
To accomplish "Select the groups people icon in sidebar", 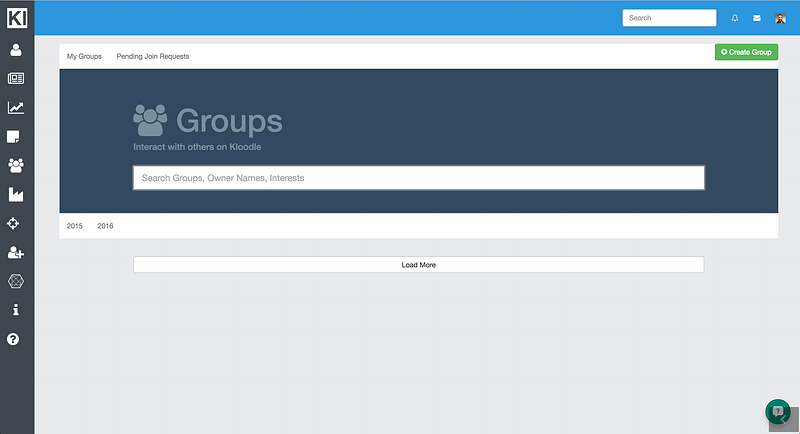I will (x=16, y=165).
